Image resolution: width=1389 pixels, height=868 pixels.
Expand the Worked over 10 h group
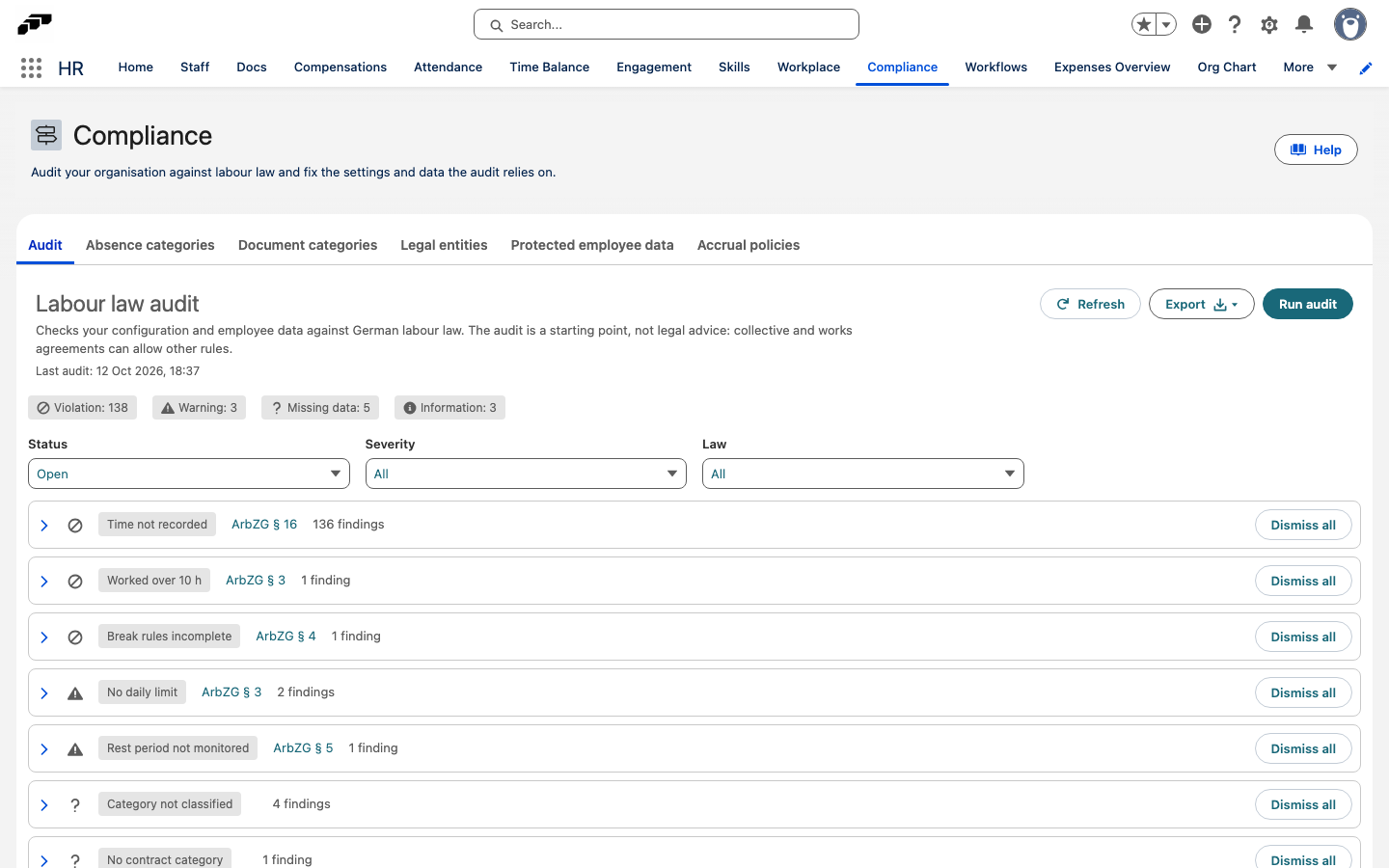tap(44, 582)
